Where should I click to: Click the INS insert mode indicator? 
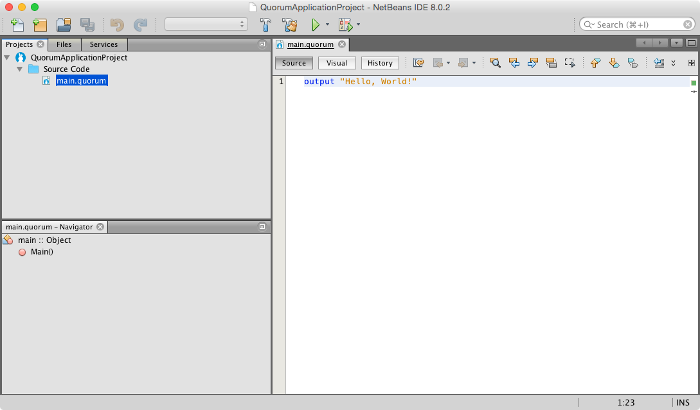click(x=683, y=402)
